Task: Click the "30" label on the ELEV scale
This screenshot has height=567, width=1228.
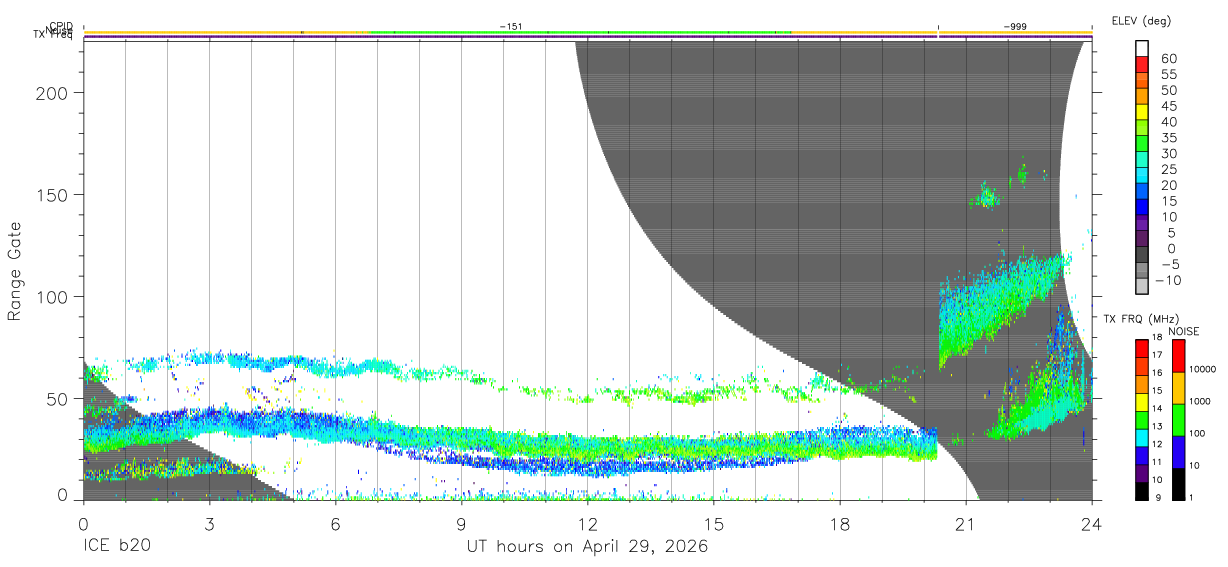Action: [1169, 153]
